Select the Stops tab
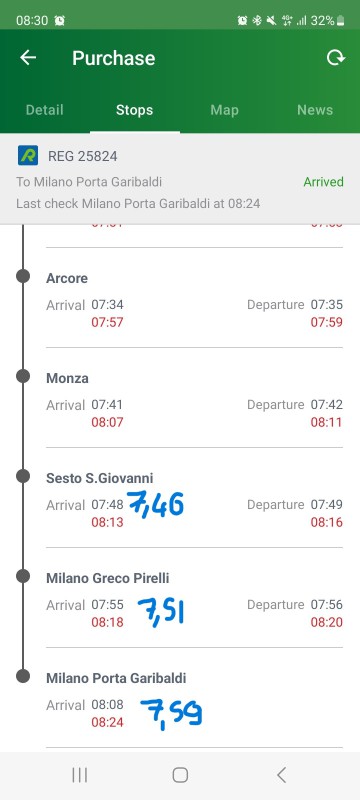This screenshot has width=360, height=800. point(135,110)
